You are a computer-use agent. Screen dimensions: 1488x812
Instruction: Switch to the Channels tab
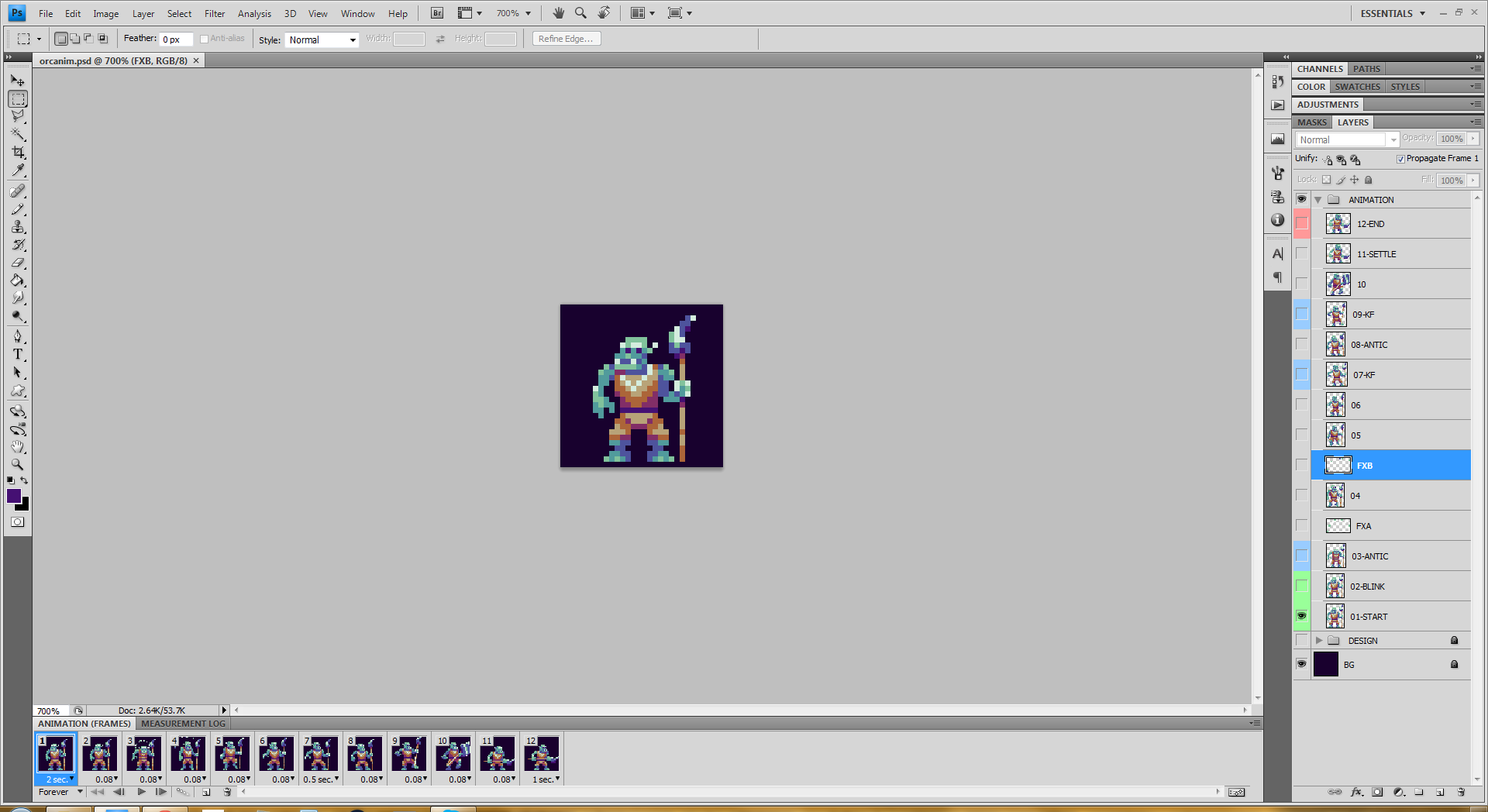pyautogui.click(x=1320, y=69)
